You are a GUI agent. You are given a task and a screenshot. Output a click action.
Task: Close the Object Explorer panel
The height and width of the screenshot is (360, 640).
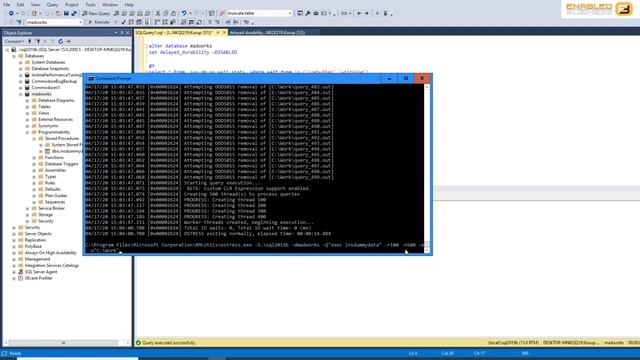(x=128, y=33)
